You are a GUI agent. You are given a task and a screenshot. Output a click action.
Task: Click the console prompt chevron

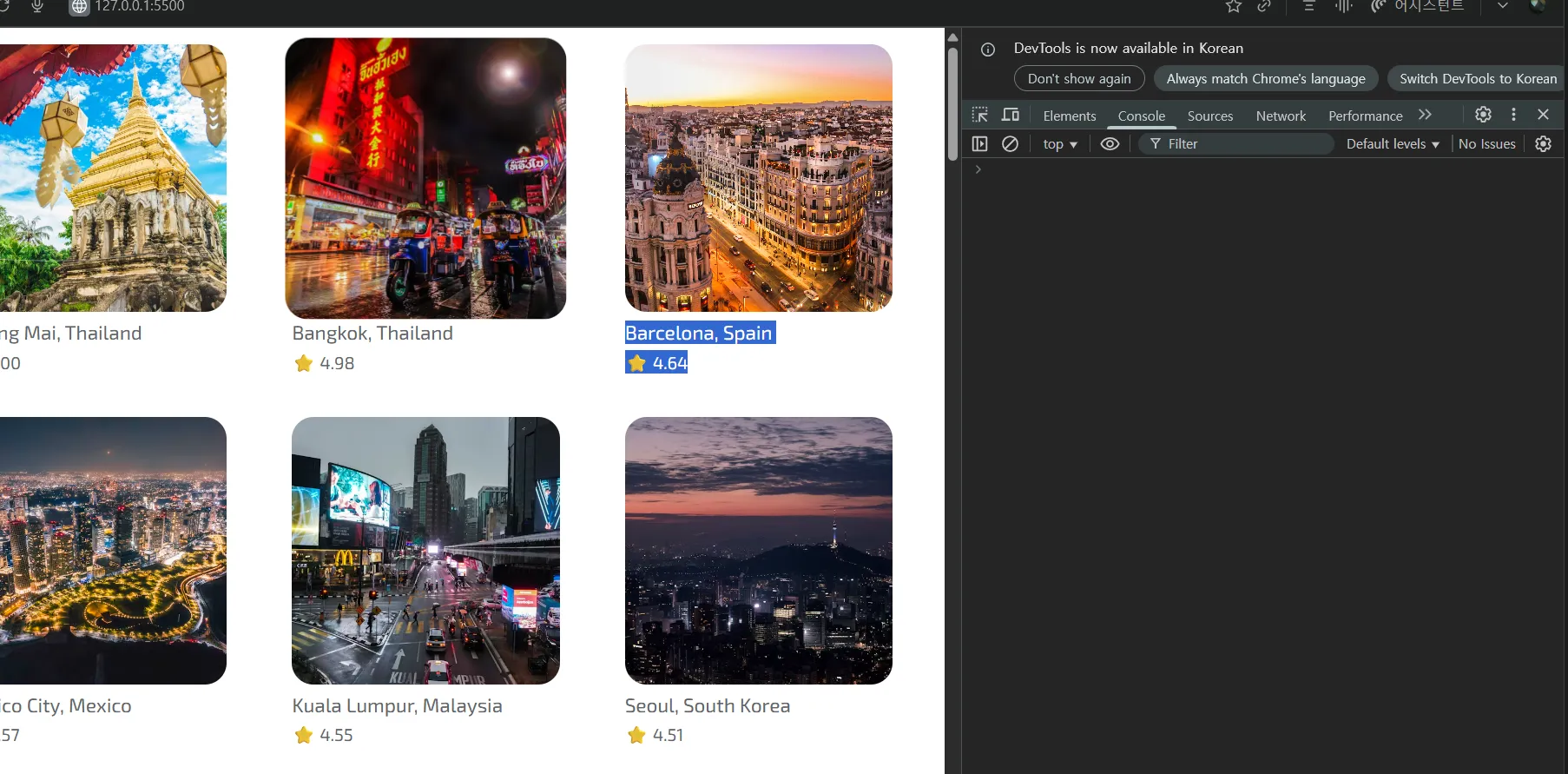pyautogui.click(x=978, y=169)
